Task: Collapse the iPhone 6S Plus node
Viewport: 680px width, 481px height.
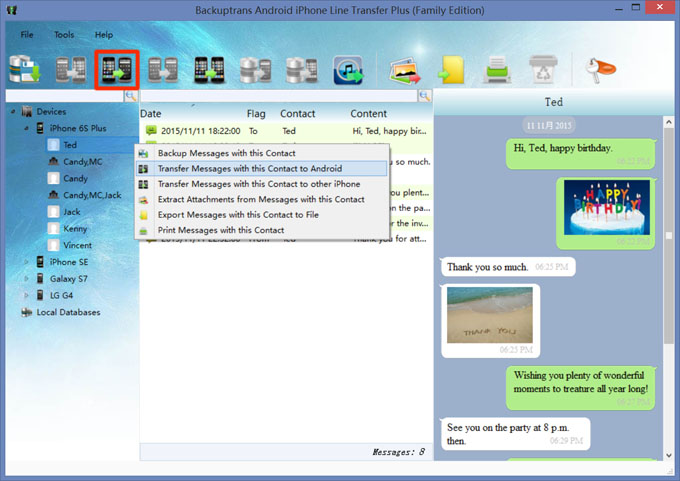Action: coord(26,128)
